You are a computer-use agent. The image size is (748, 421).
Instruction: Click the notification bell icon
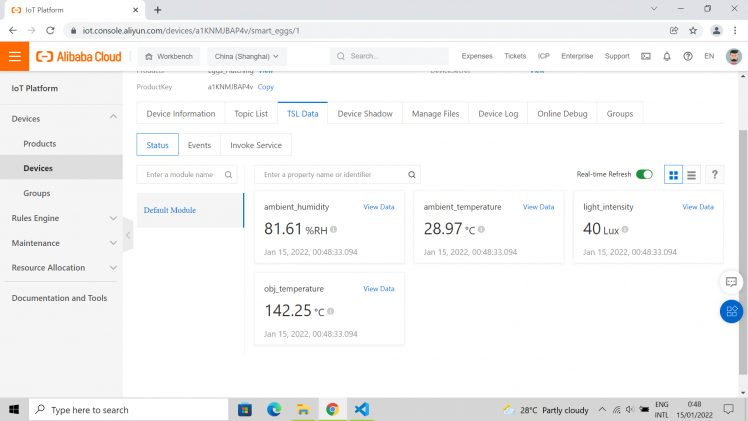[x=667, y=57]
